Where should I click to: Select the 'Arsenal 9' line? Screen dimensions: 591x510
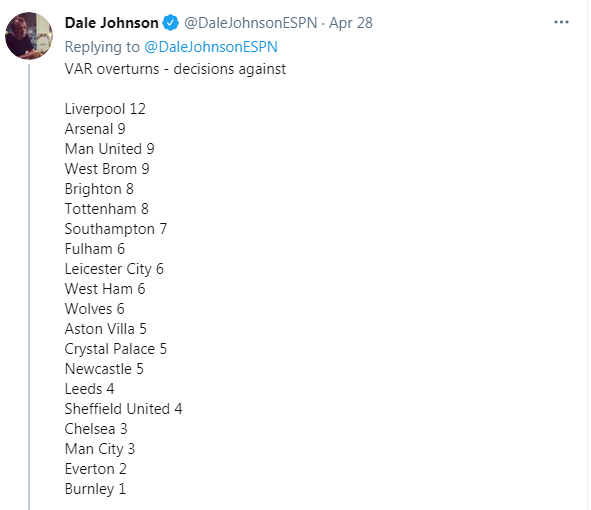95,129
